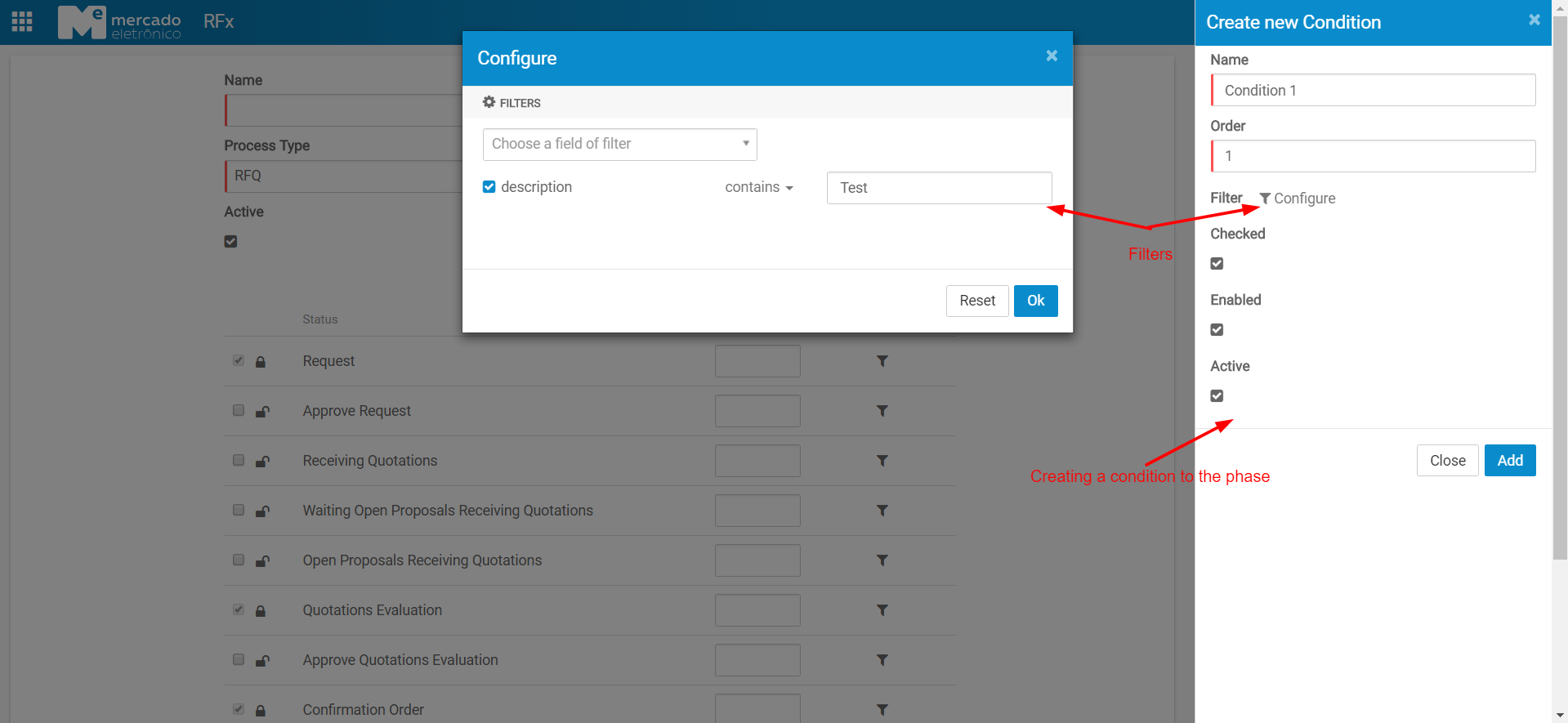This screenshot has height=723, width=1568.
Task: Click the lock icon on Quotations Evaluation row
Action: (x=261, y=611)
